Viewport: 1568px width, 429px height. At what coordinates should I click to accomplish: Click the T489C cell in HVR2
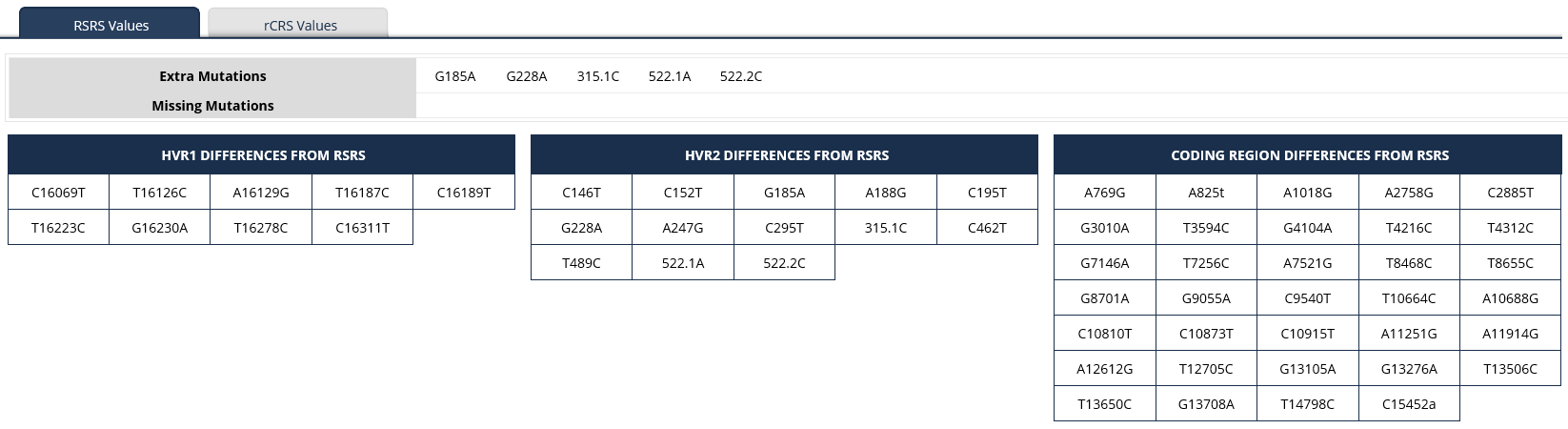[x=581, y=263]
